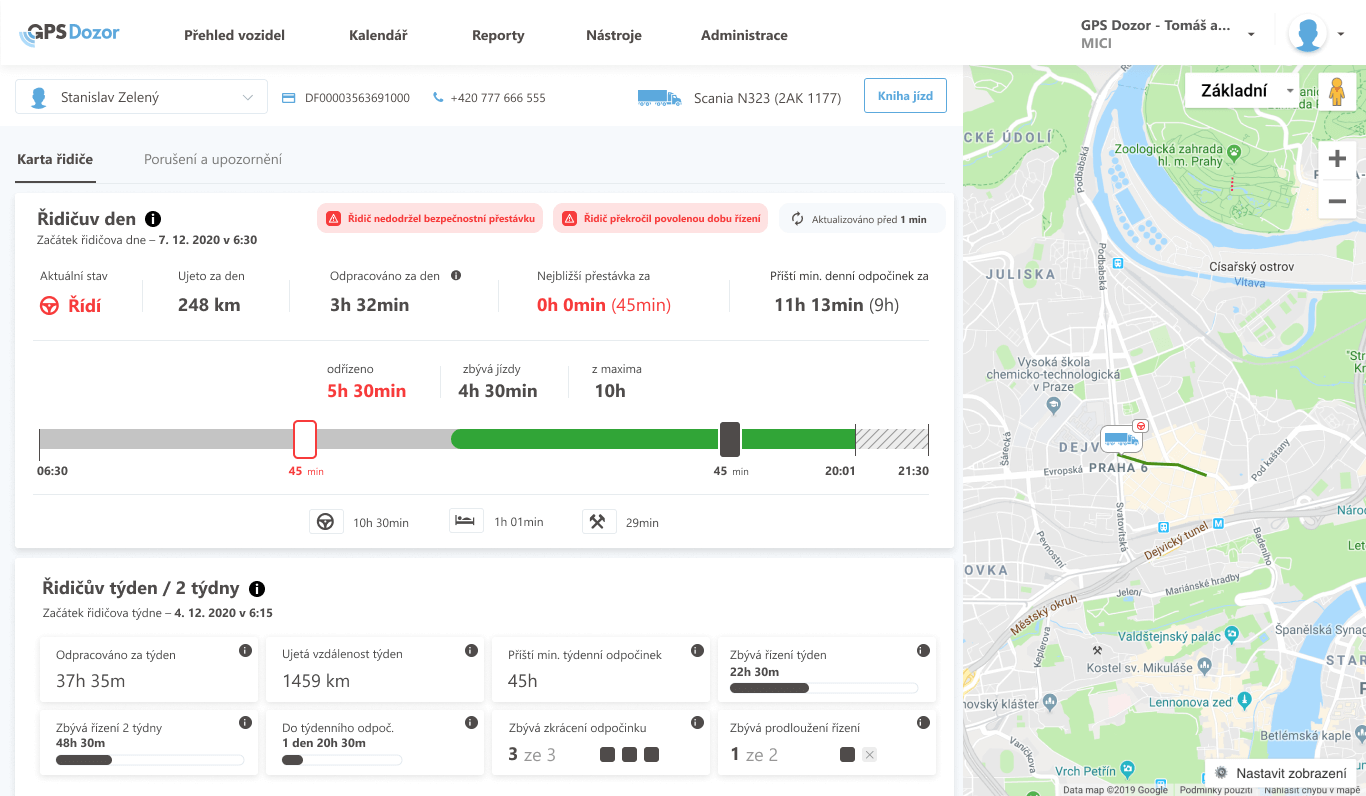This screenshot has height=796, width=1366.
Task: Open the Reporty menu
Action: coord(498,35)
